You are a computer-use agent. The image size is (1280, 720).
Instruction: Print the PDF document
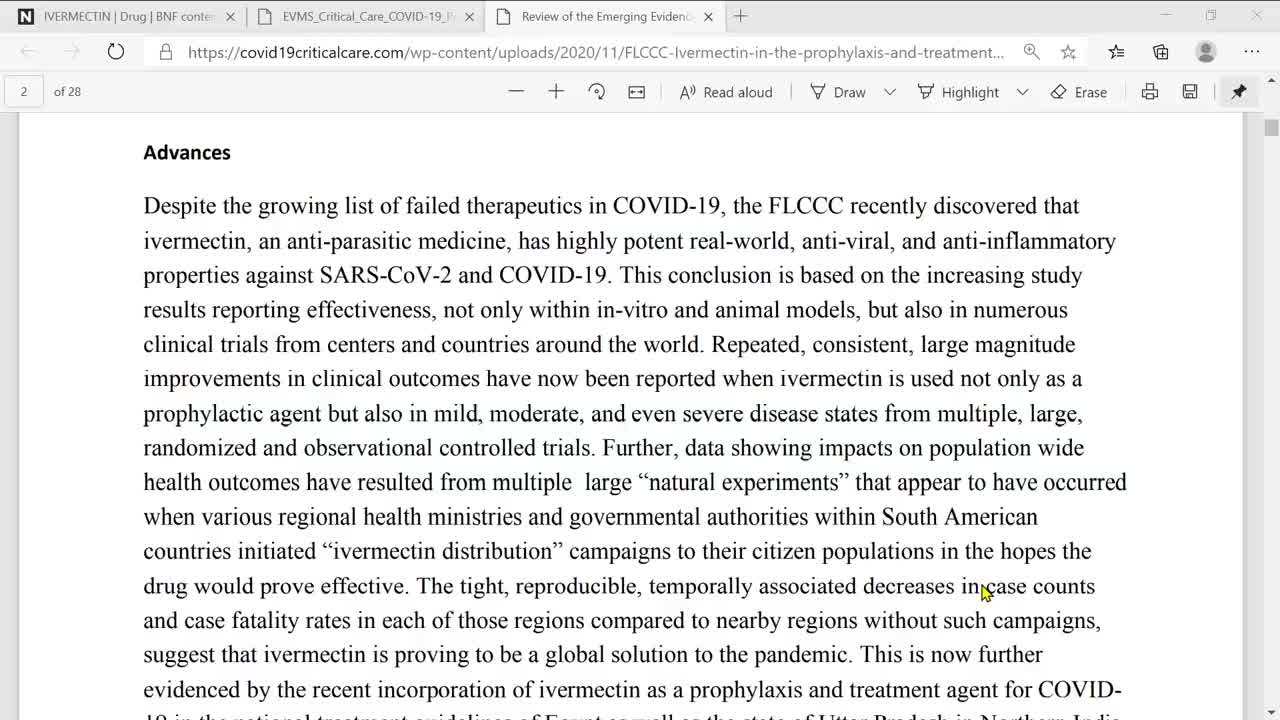coord(1150,91)
